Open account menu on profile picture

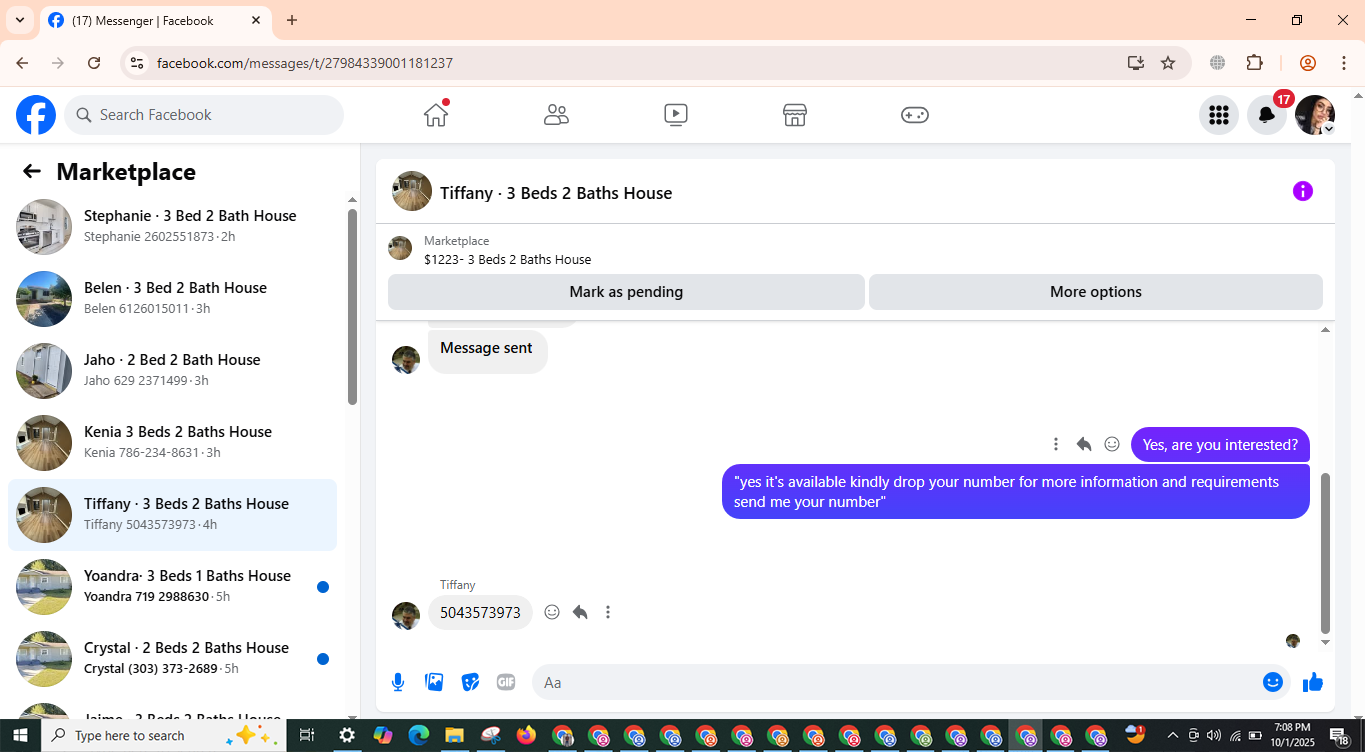tap(1315, 115)
